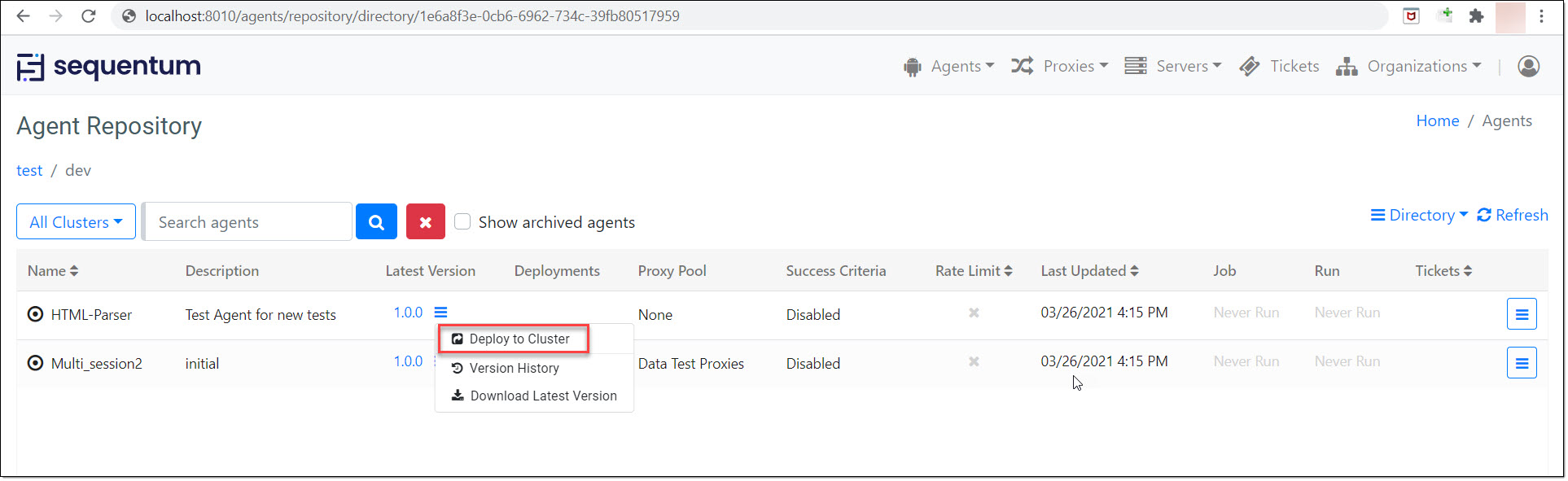1568x481 pixels.
Task: Click the Refresh link
Action: click(1513, 215)
